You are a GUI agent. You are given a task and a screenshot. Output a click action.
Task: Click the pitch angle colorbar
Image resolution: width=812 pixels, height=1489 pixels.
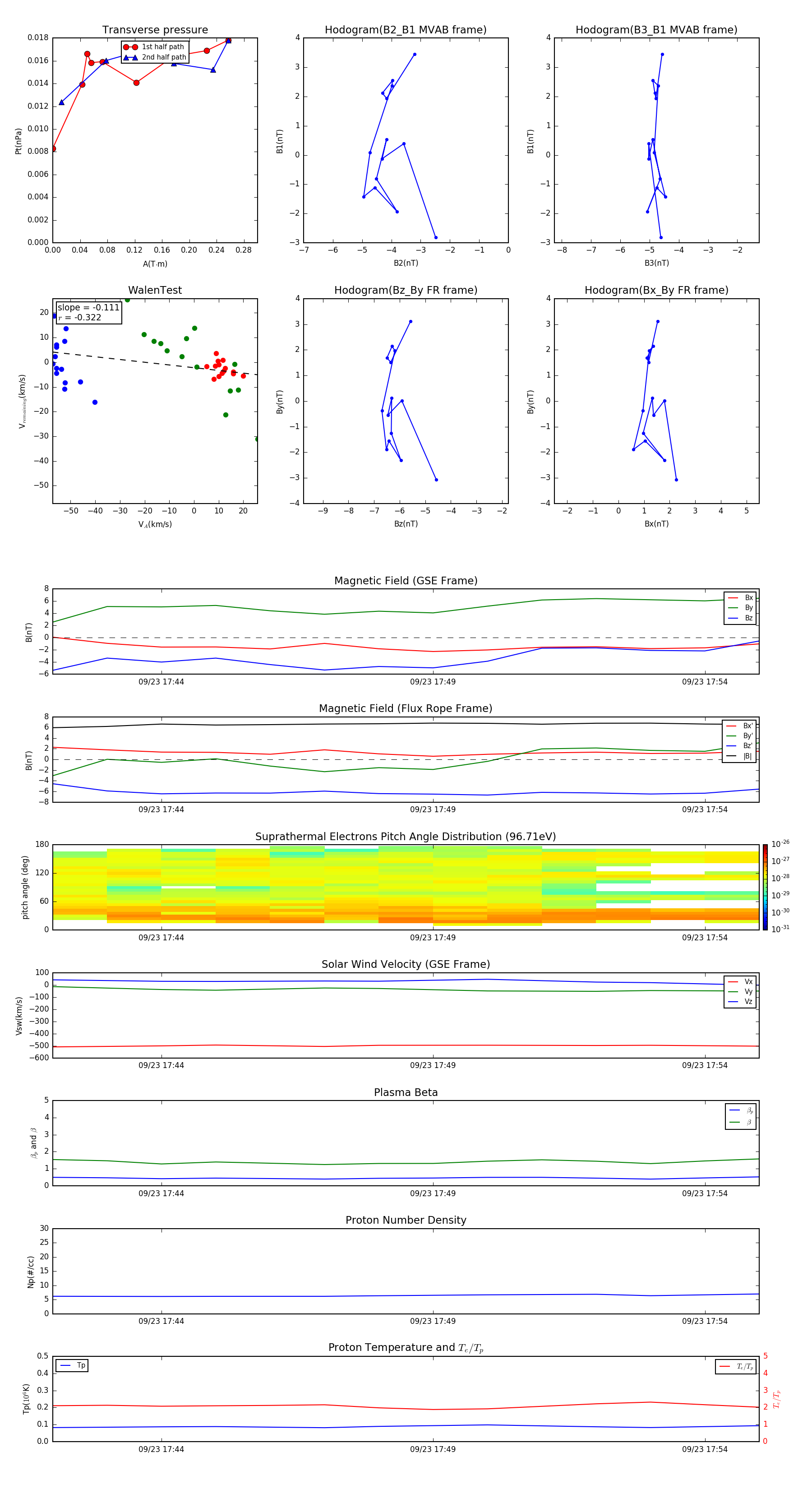[x=765, y=887]
